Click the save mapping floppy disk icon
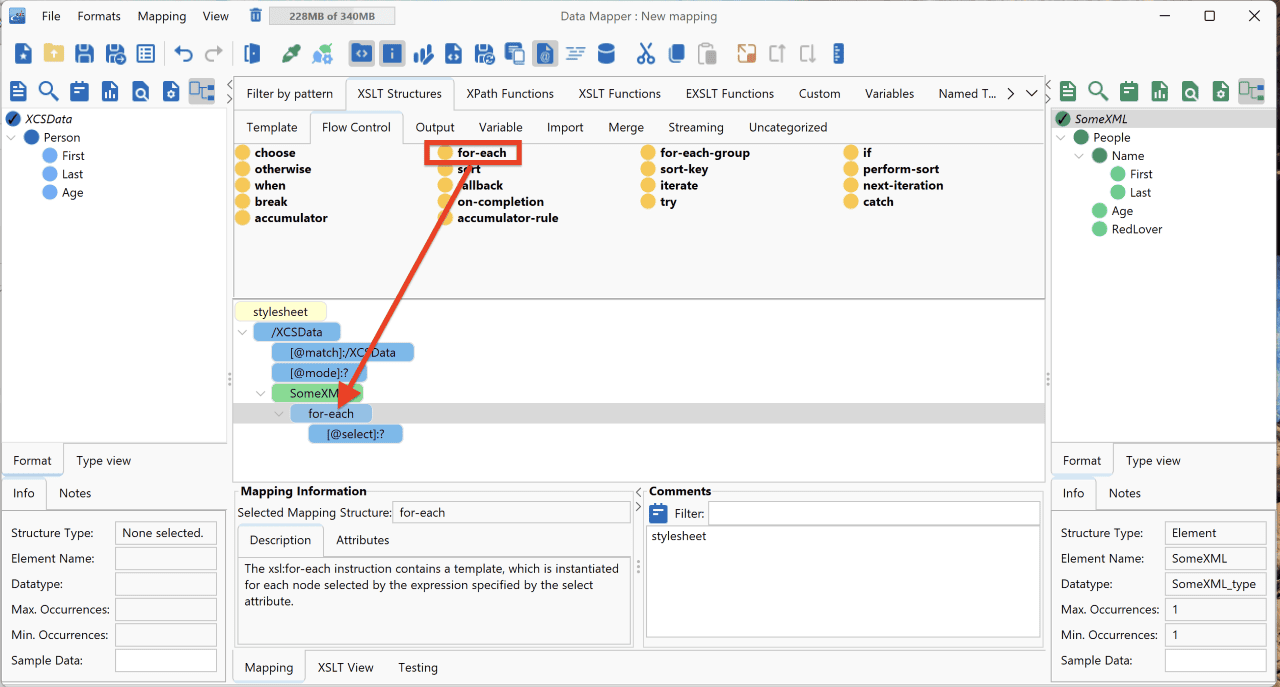Image resolution: width=1280 pixels, height=687 pixels. coord(85,54)
